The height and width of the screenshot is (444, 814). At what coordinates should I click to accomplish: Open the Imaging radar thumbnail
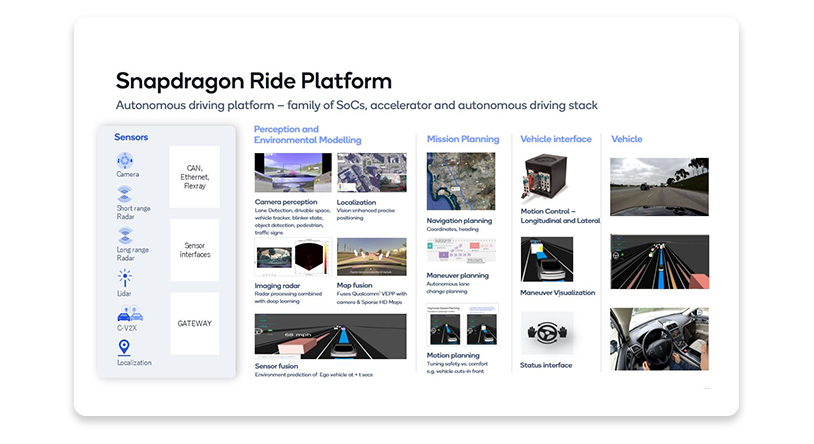point(293,257)
